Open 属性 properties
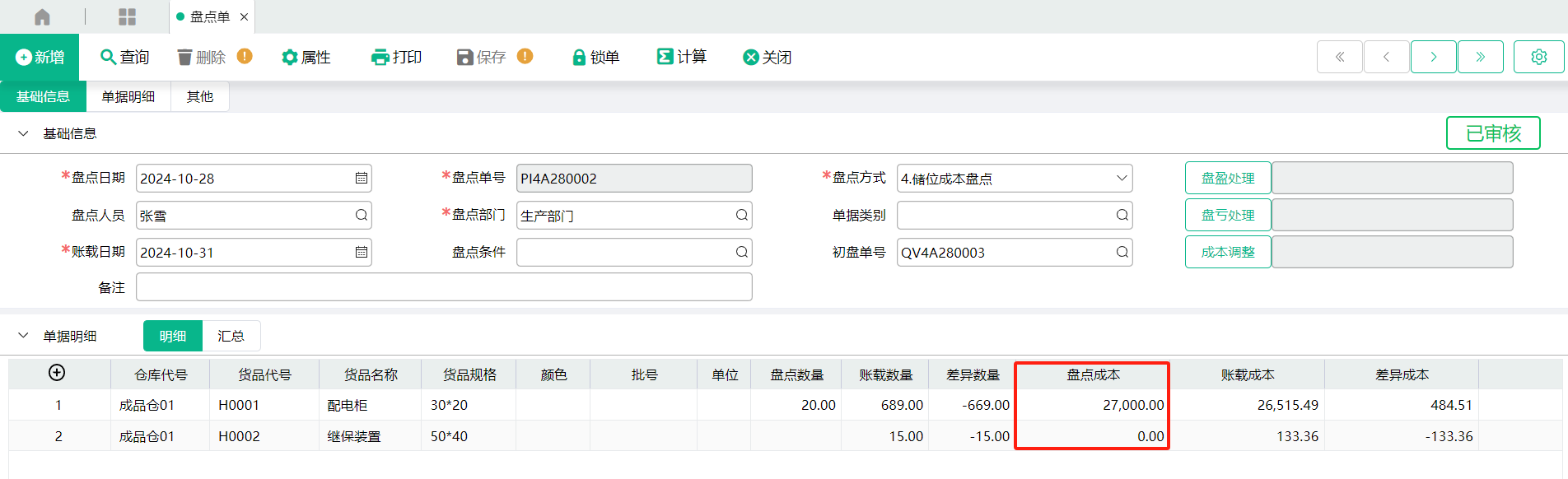The width and height of the screenshot is (1568, 479). (x=306, y=57)
